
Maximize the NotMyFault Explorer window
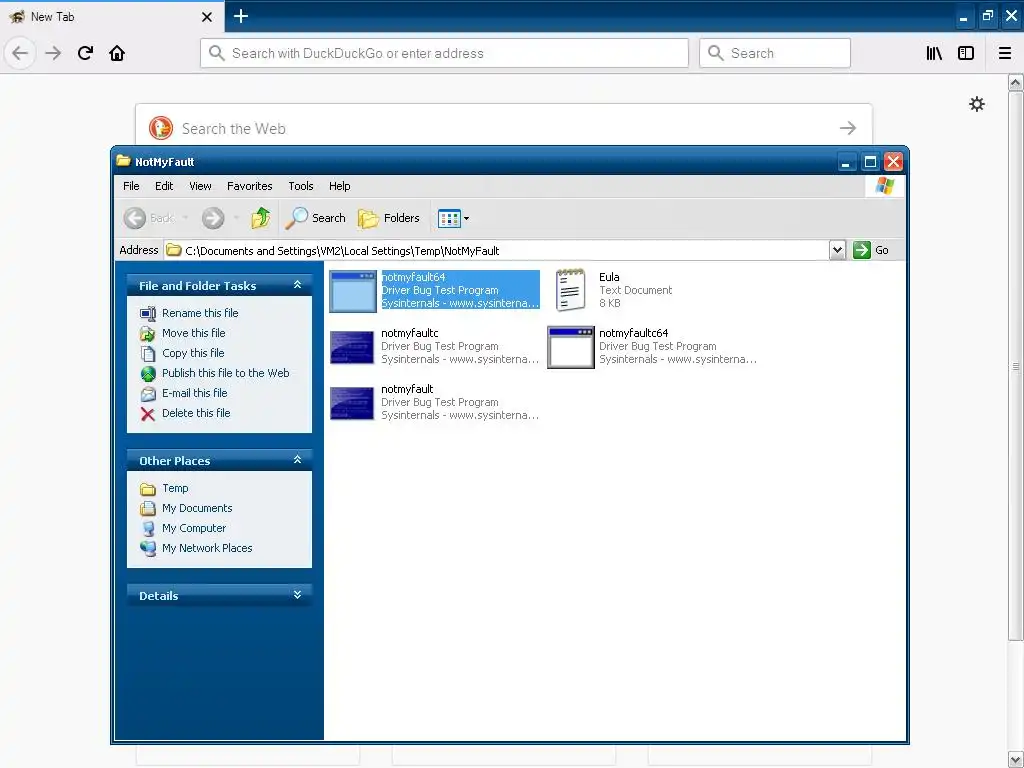coord(870,162)
